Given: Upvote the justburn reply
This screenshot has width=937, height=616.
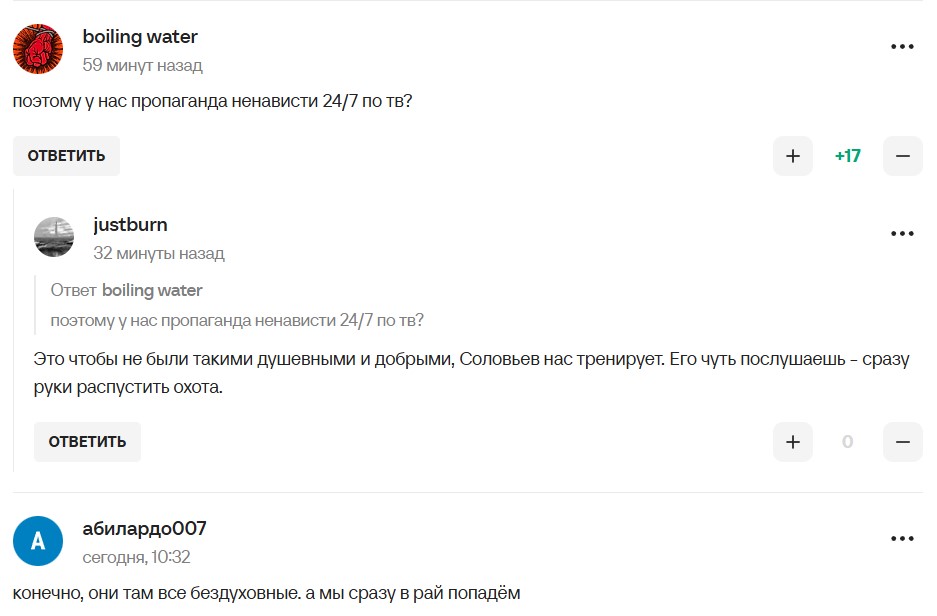Looking at the screenshot, I should click(x=793, y=442).
